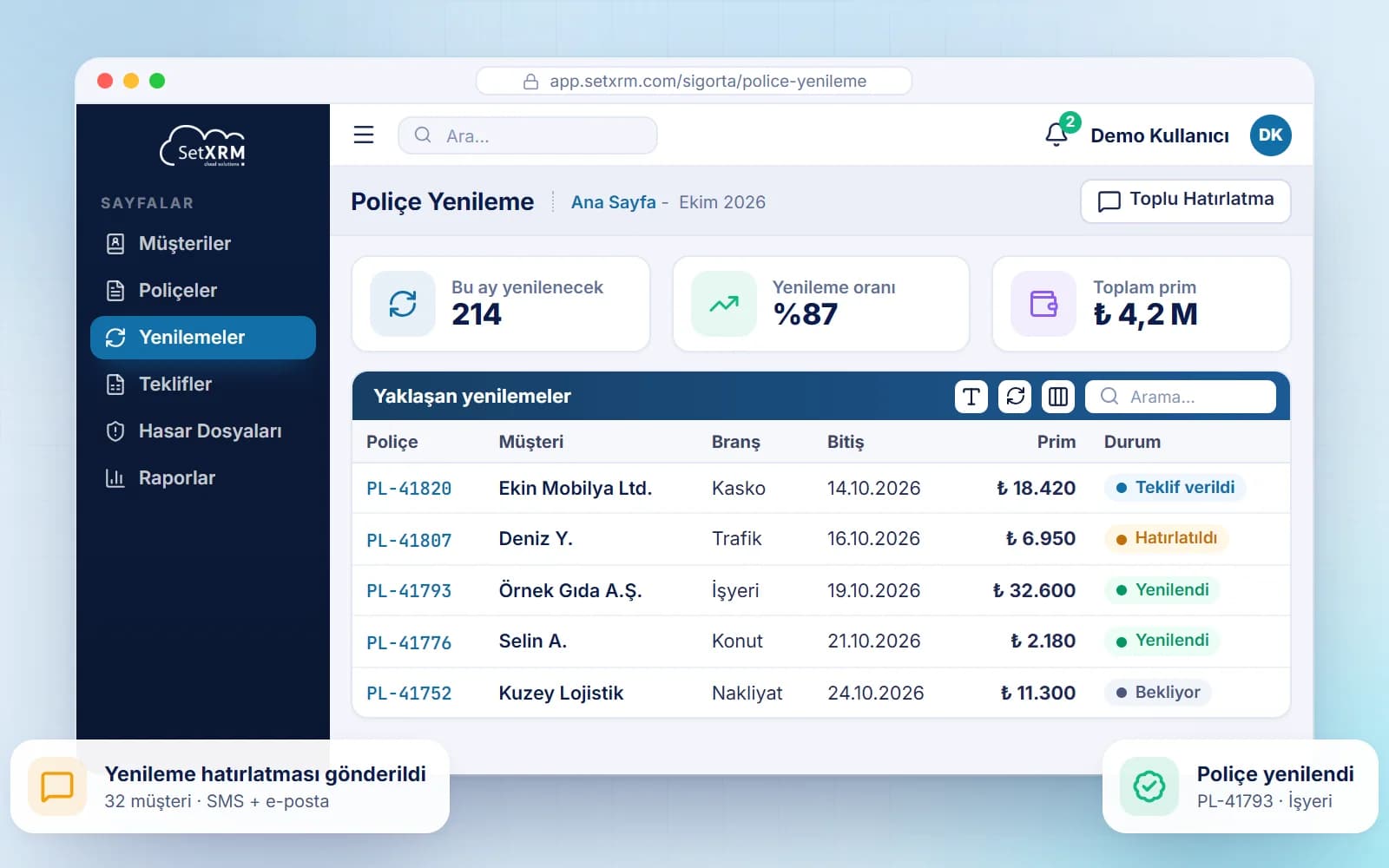Click the green checkmark badge icon

(x=1149, y=786)
